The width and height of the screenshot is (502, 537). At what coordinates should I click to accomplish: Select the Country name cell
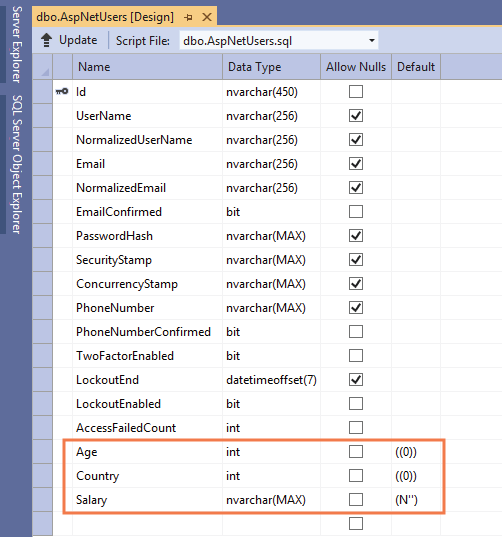pos(148,475)
